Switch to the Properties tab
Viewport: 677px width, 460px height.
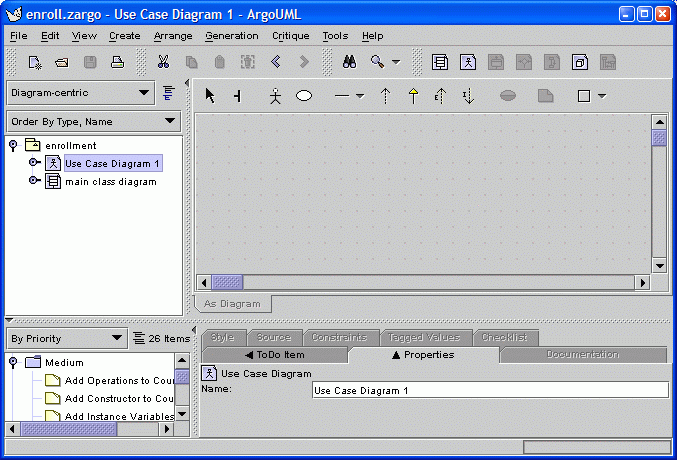pos(423,355)
